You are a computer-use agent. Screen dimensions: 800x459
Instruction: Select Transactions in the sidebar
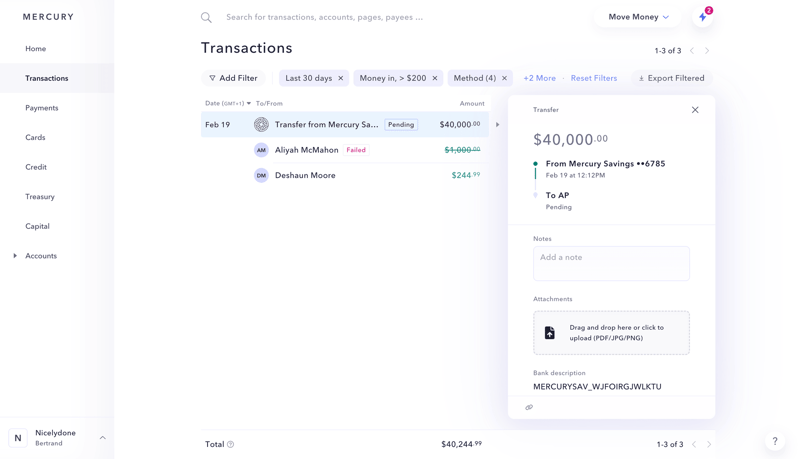point(46,78)
